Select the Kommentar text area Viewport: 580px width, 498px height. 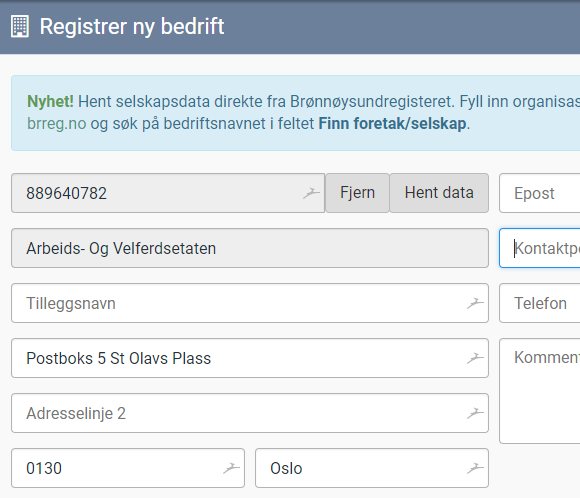coord(540,391)
